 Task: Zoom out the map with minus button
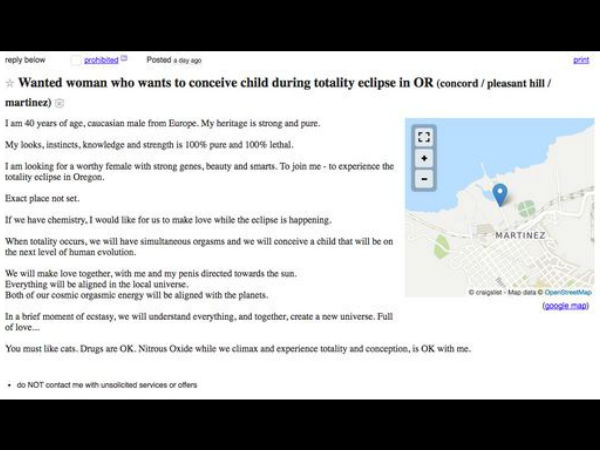click(x=424, y=179)
